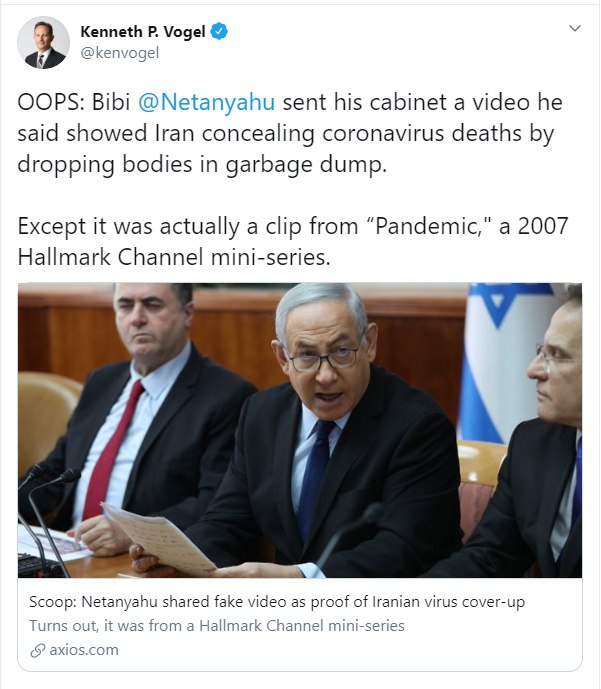Expand the tweet options chevron

click(x=575, y=29)
